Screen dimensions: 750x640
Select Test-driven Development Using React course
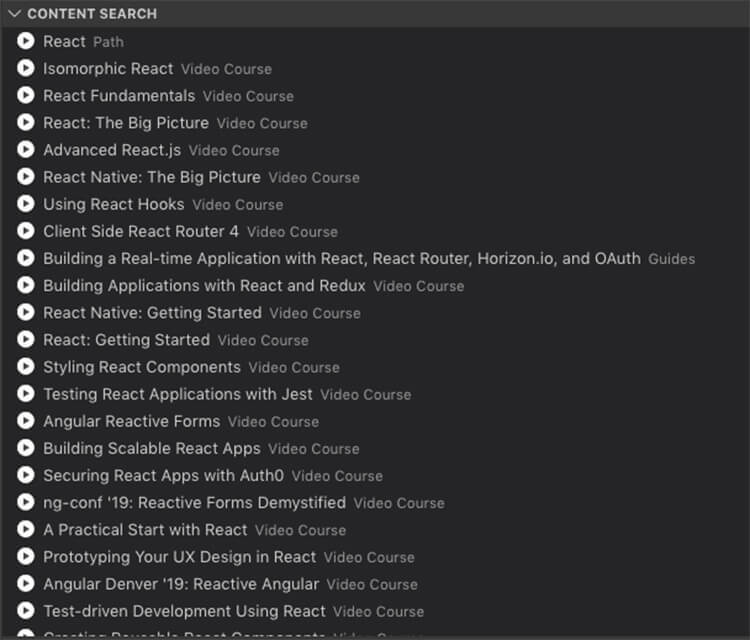pos(233,611)
